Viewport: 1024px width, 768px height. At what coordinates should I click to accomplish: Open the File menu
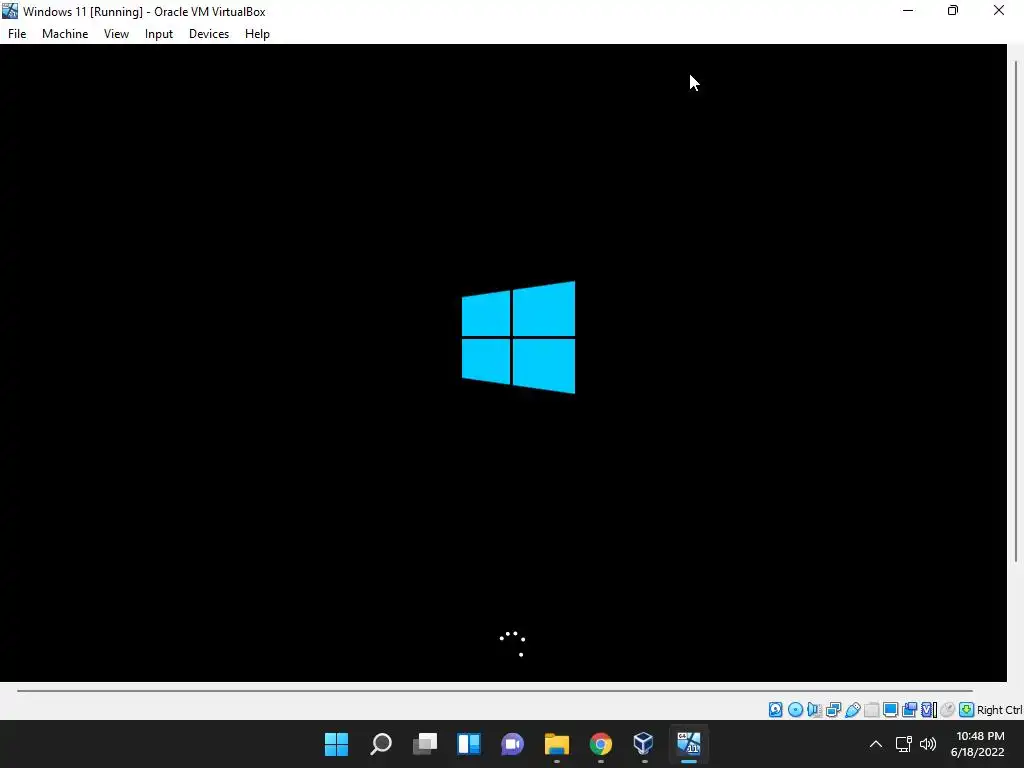pos(17,34)
